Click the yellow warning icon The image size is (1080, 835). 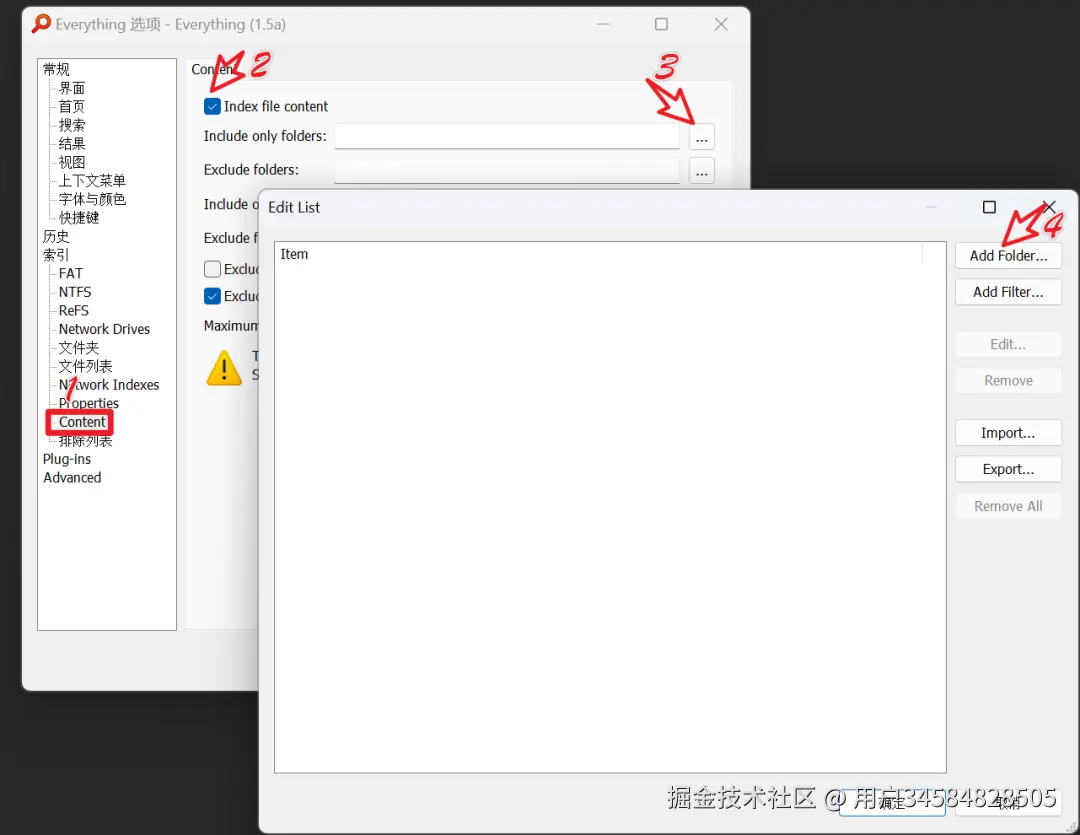[x=224, y=368]
